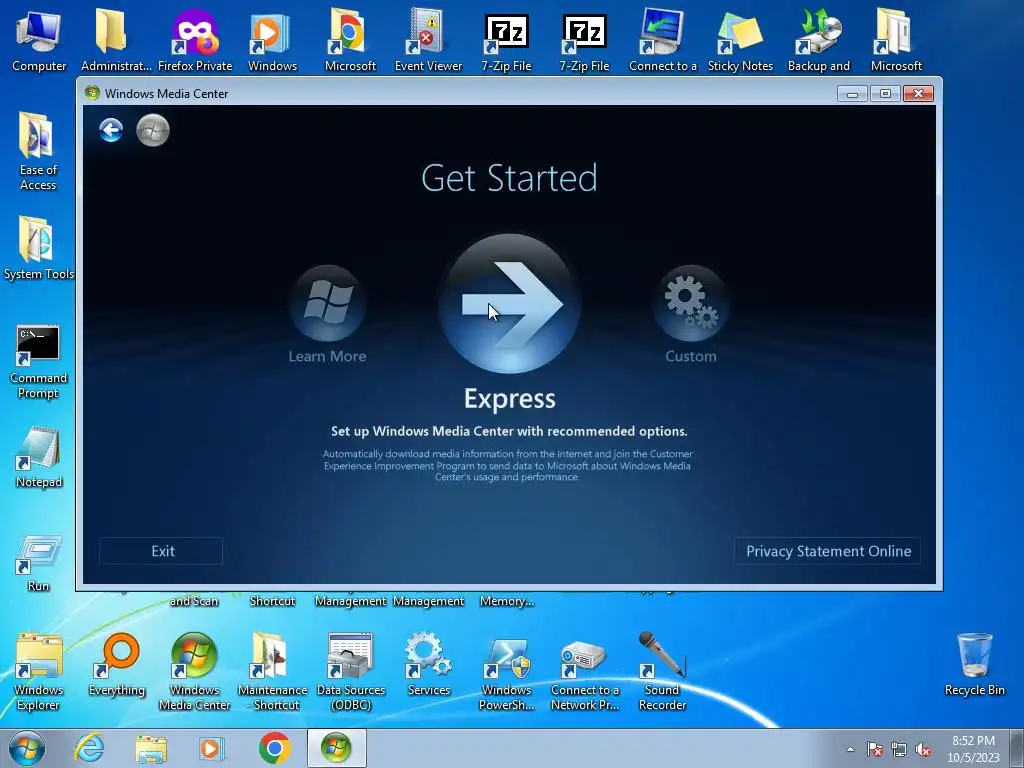Viewport: 1024px width, 768px height.
Task: Open the Services desktop shortcut
Action: 428,664
